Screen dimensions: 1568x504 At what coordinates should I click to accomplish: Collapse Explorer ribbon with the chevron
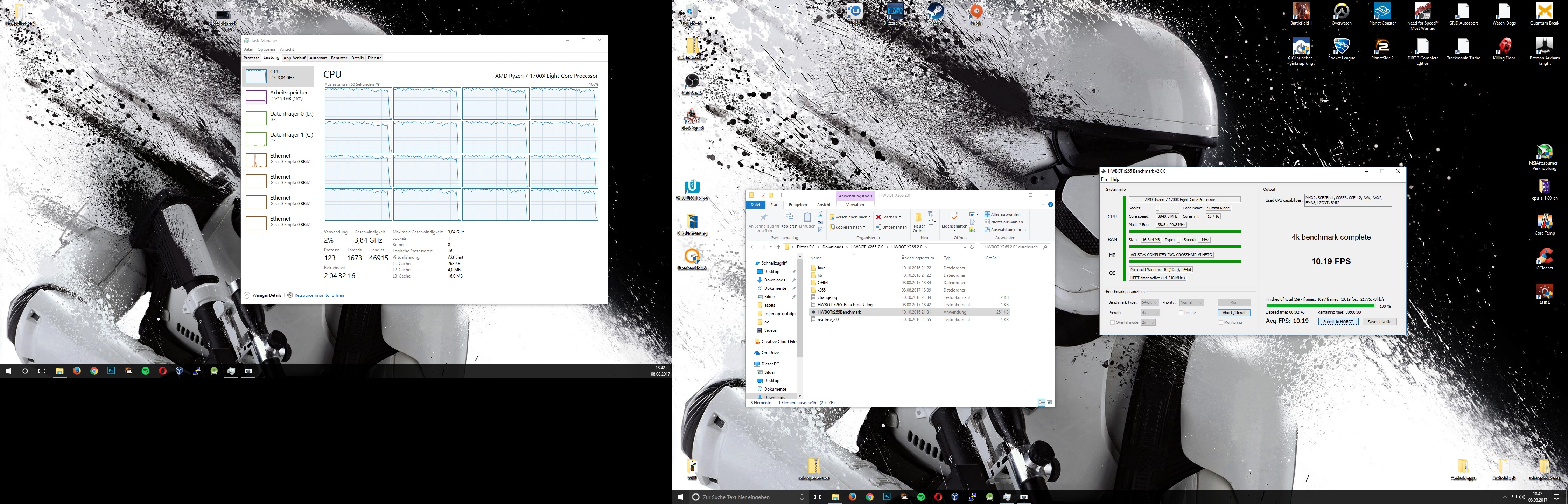(x=1043, y=204)
